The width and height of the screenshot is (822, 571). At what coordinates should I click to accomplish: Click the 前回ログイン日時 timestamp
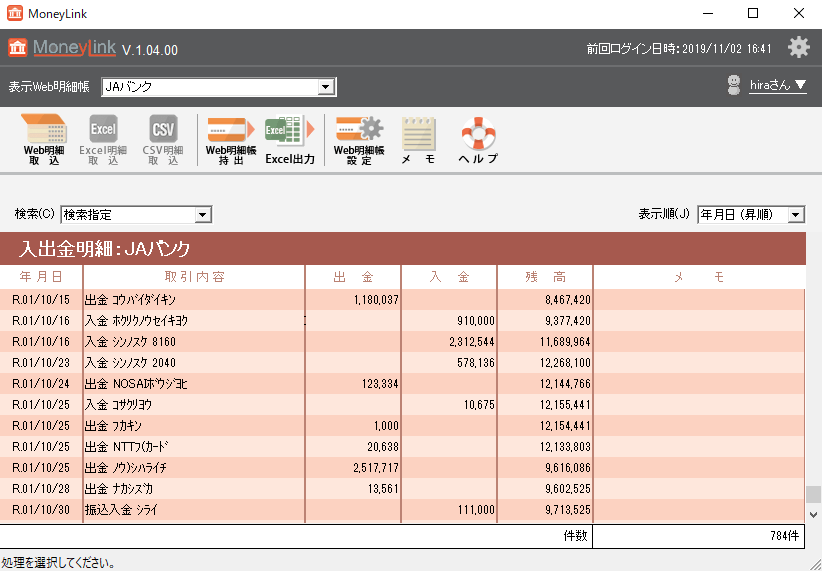coord(679,49)
